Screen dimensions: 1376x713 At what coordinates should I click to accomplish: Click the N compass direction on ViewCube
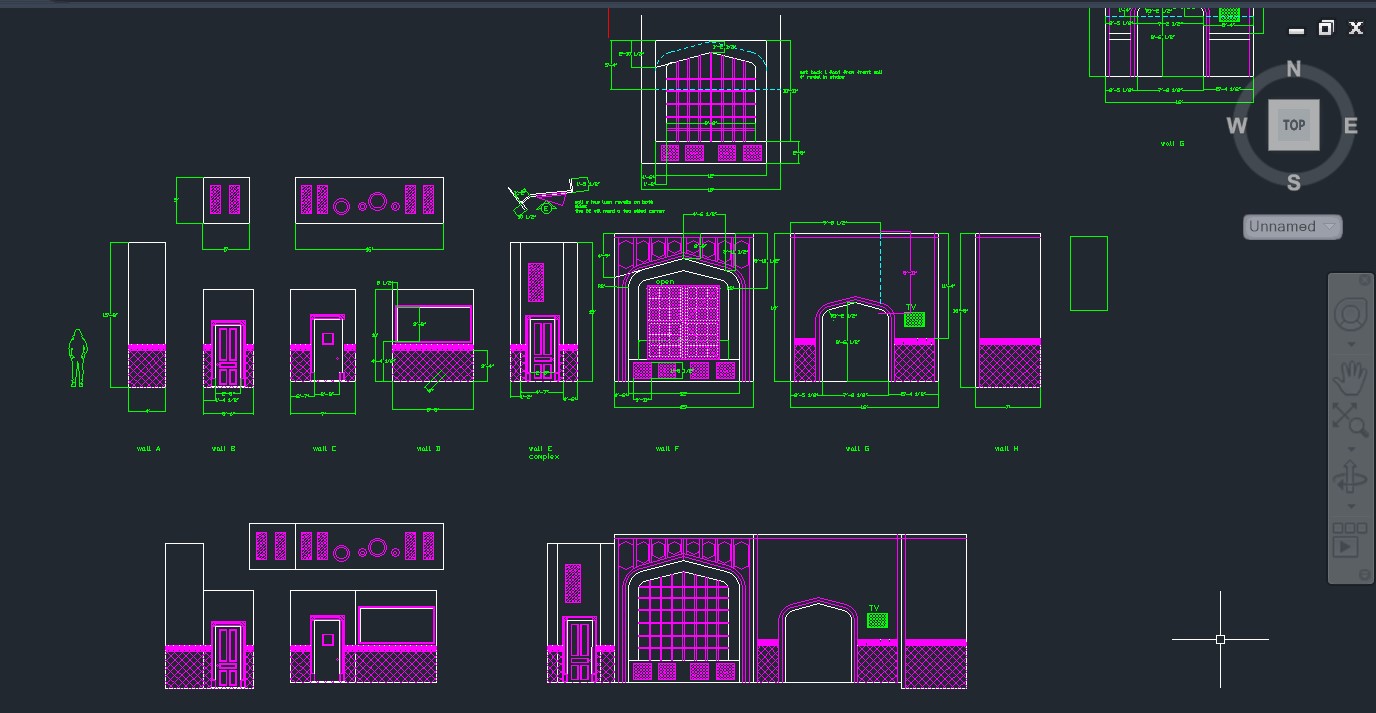[x=1293, y=69]
